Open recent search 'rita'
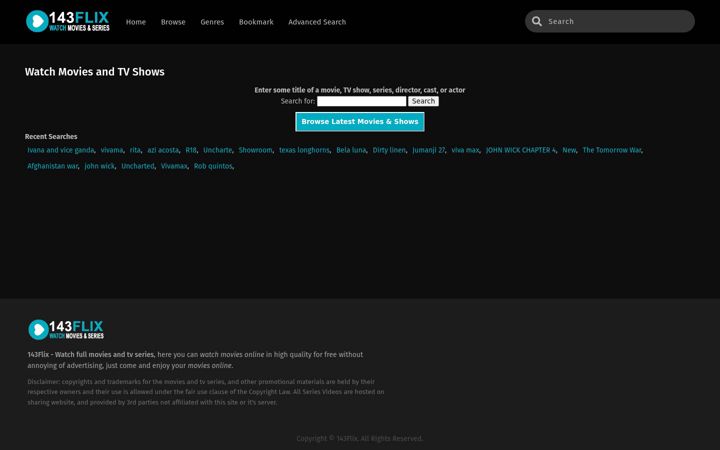Screen dimensions: 720x450 pyautogui.click(x=135, y=150)
